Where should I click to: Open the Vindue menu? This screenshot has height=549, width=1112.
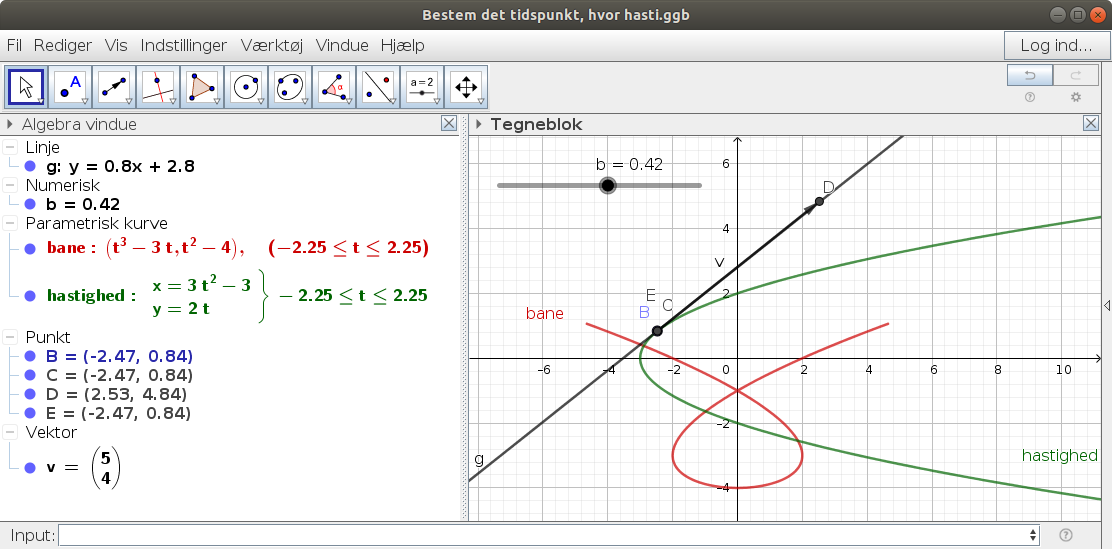coord(342,45)
